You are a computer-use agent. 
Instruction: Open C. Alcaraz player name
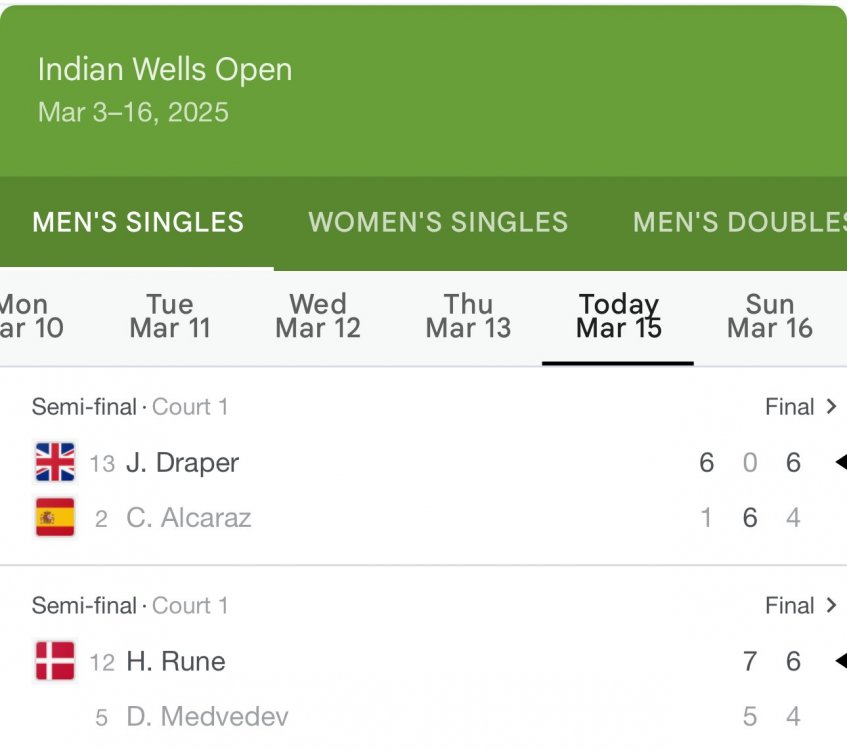point(188,518)
